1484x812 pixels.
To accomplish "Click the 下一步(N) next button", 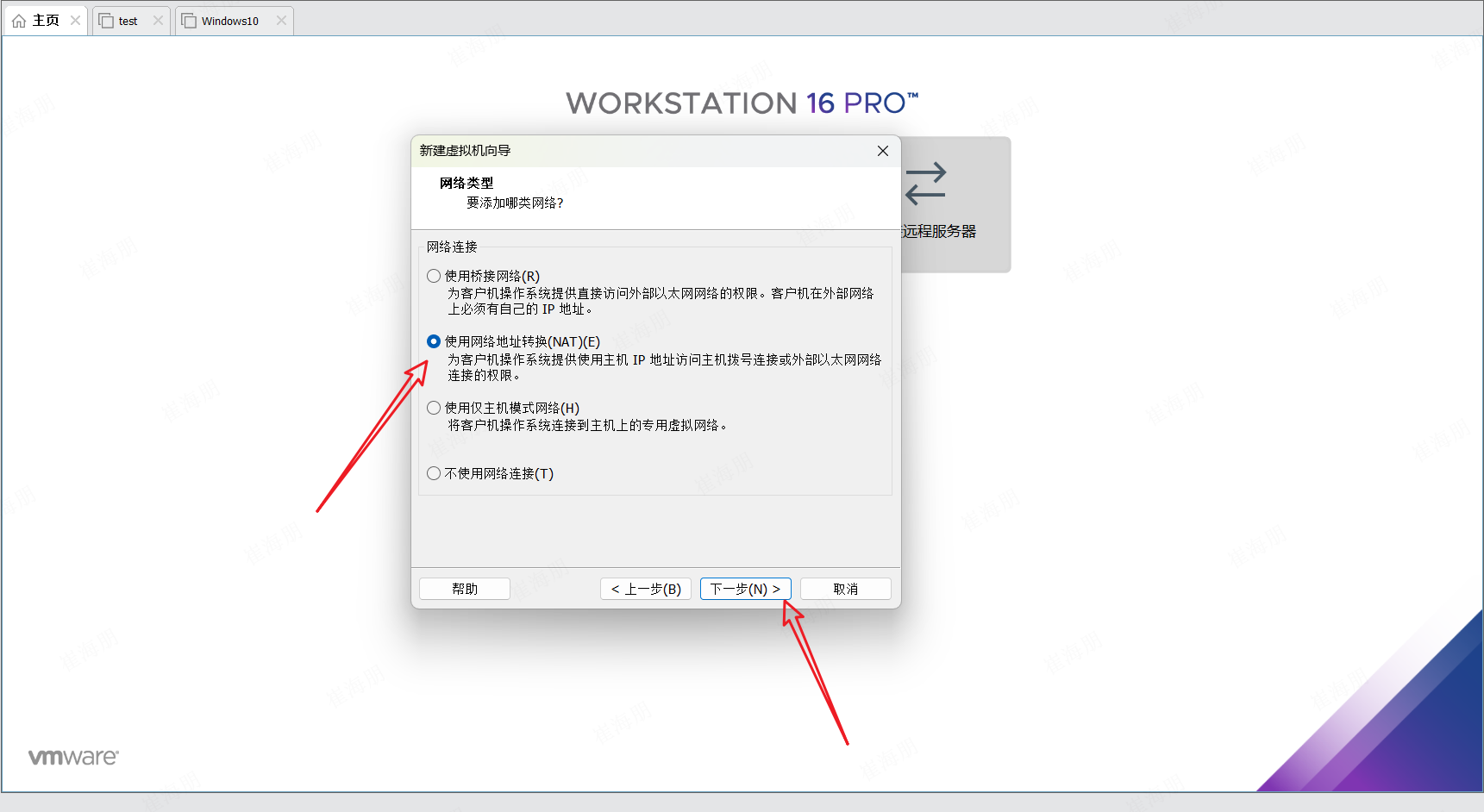I will 745,589.
